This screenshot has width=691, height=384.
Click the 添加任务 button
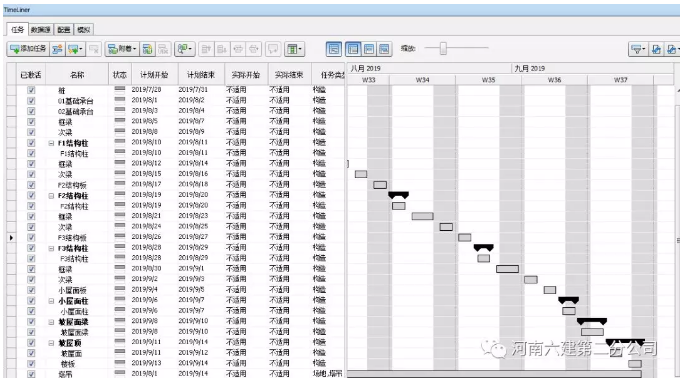tap(28, 49)
